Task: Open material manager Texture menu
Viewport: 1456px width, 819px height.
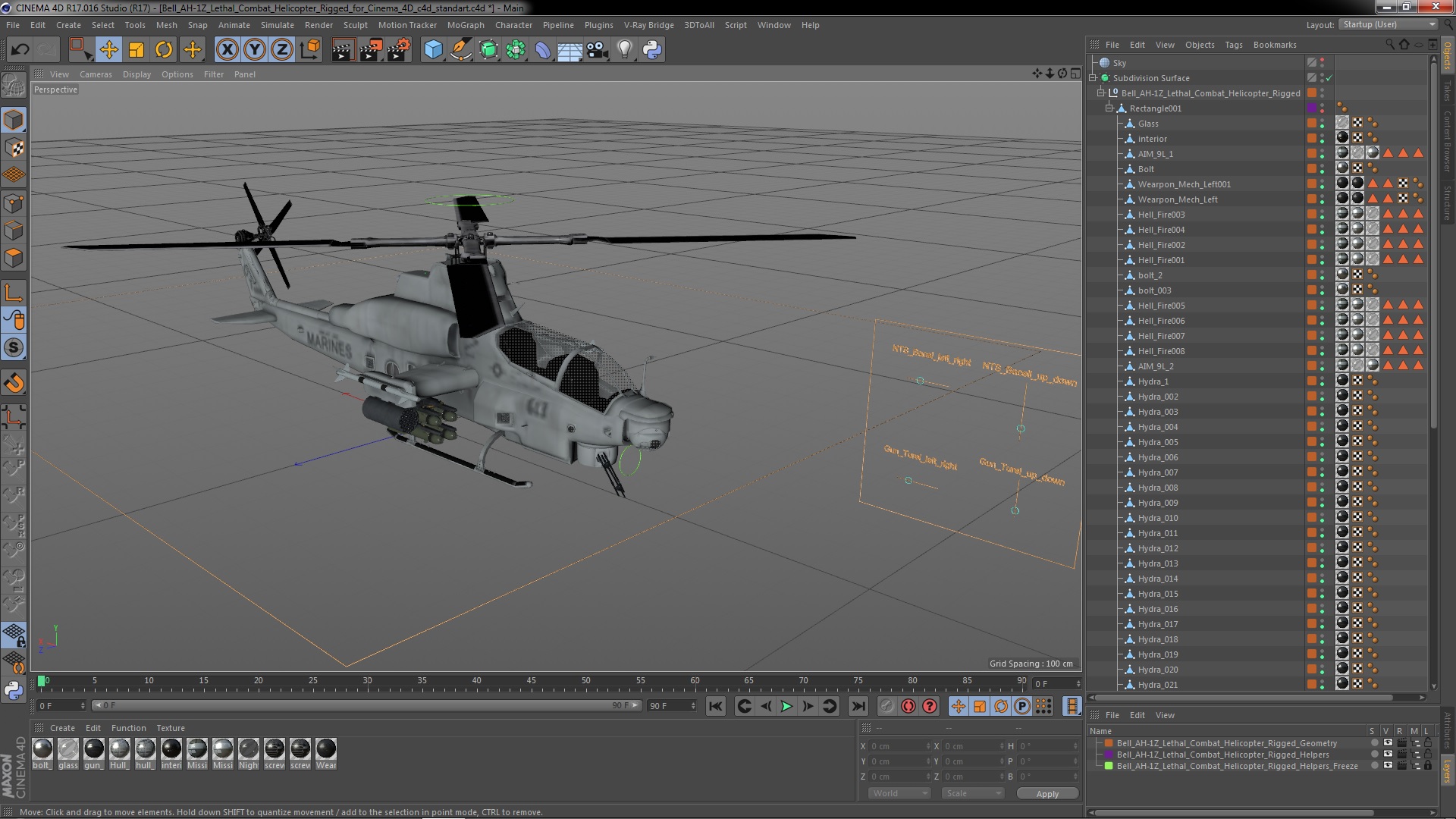Action: 171,728
